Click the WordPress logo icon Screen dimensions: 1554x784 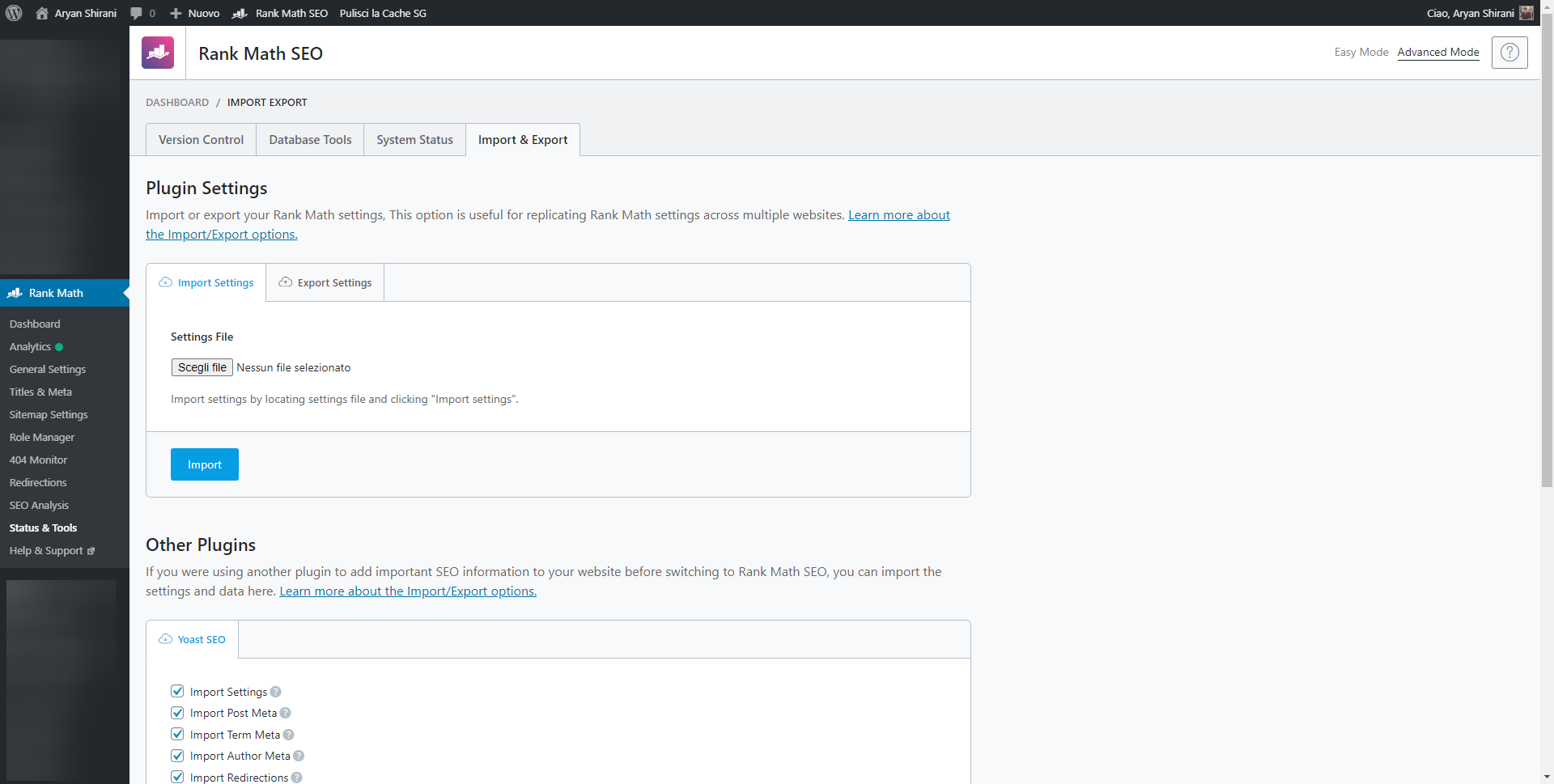tap(14, 13)
